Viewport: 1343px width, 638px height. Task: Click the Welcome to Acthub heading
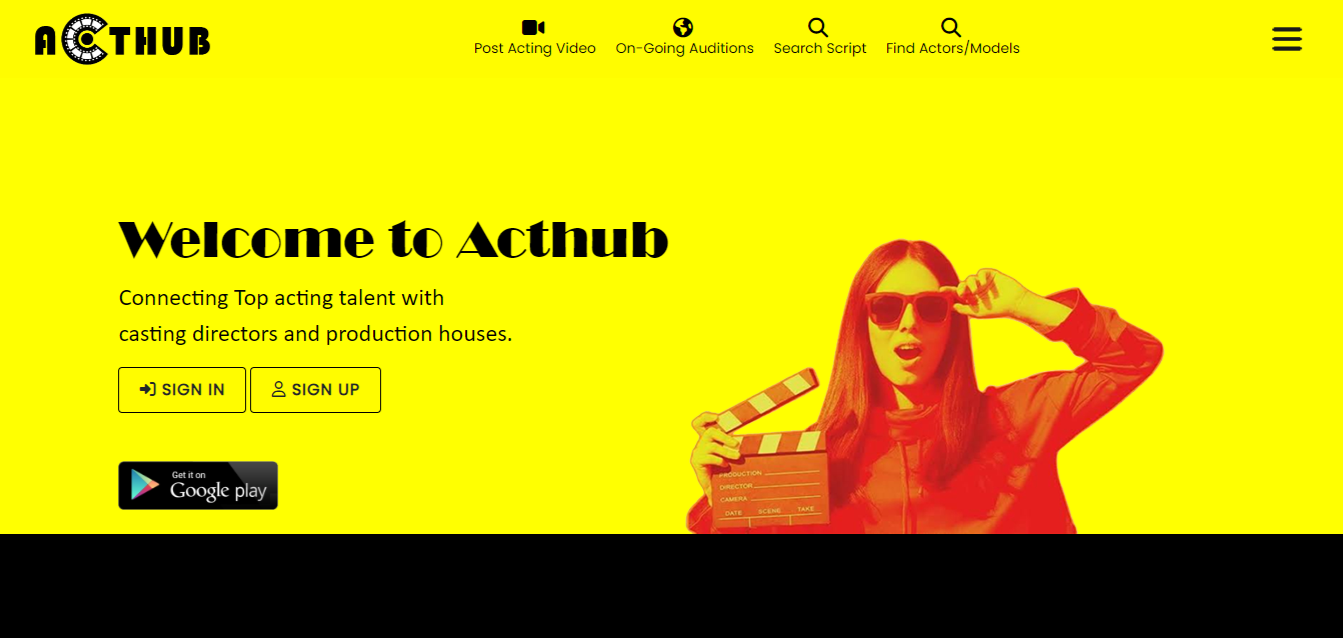[393, 240]
